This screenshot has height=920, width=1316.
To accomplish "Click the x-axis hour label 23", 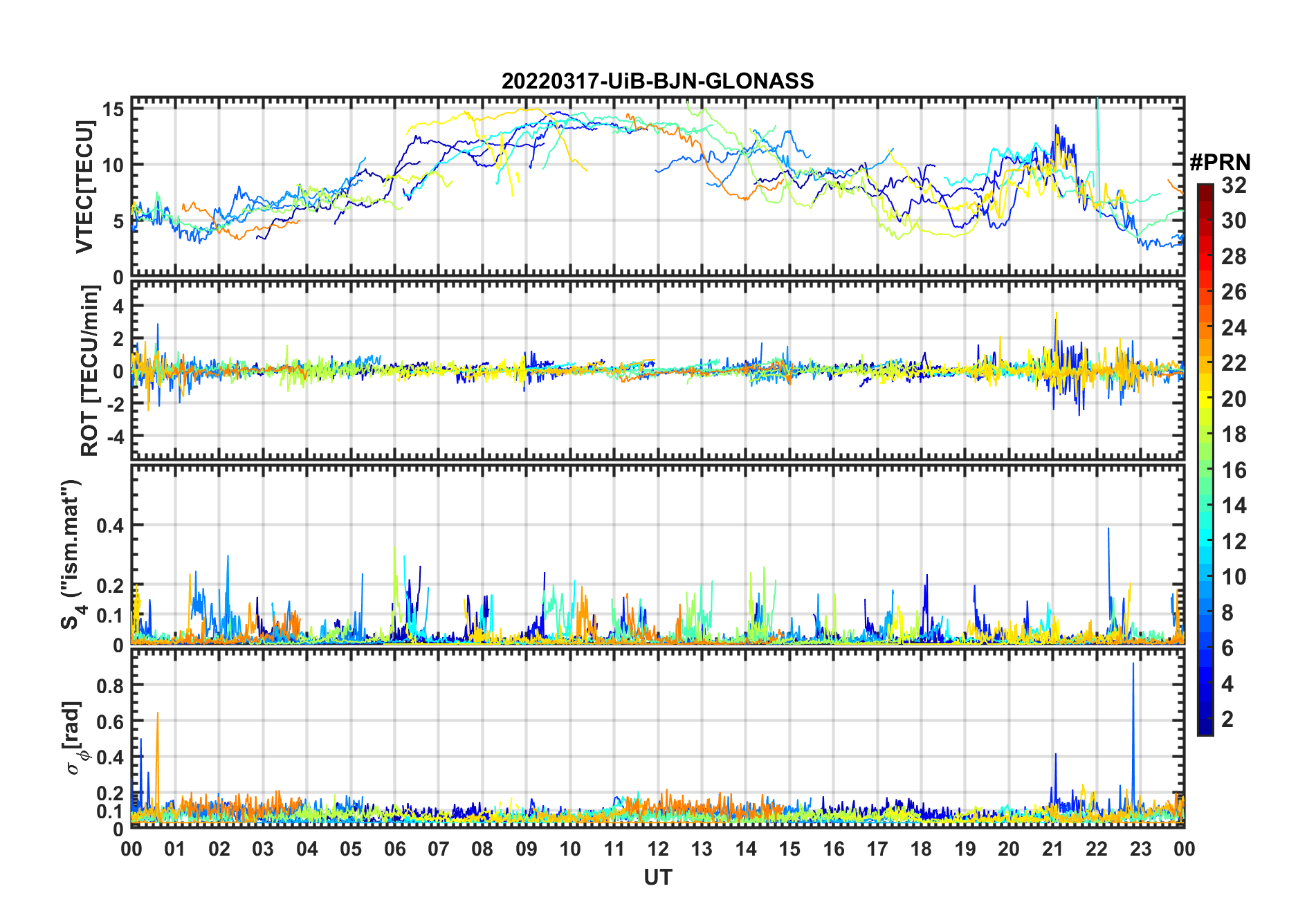I will coord(1140,849).
